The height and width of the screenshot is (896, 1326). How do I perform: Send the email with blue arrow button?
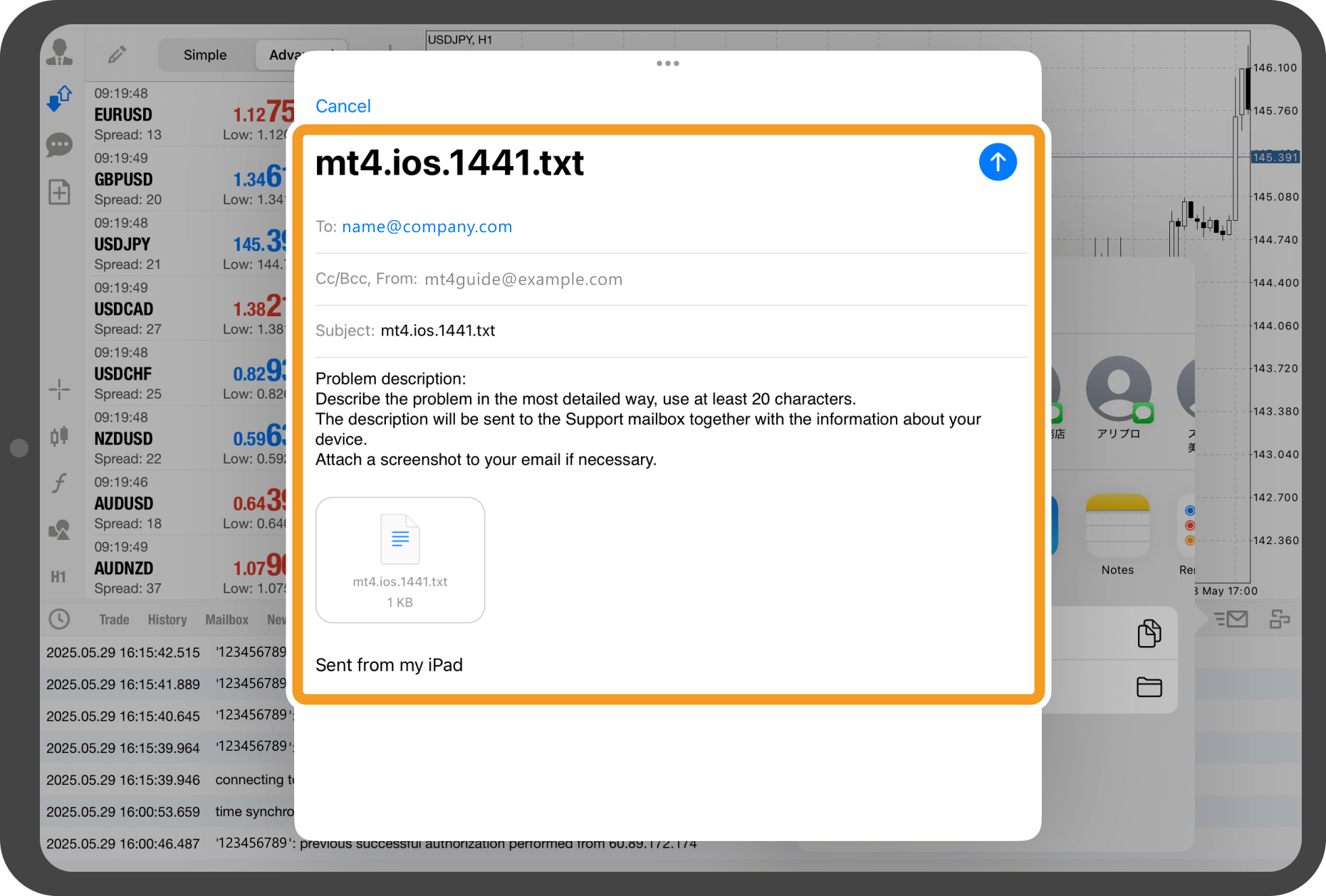(997, 162)
